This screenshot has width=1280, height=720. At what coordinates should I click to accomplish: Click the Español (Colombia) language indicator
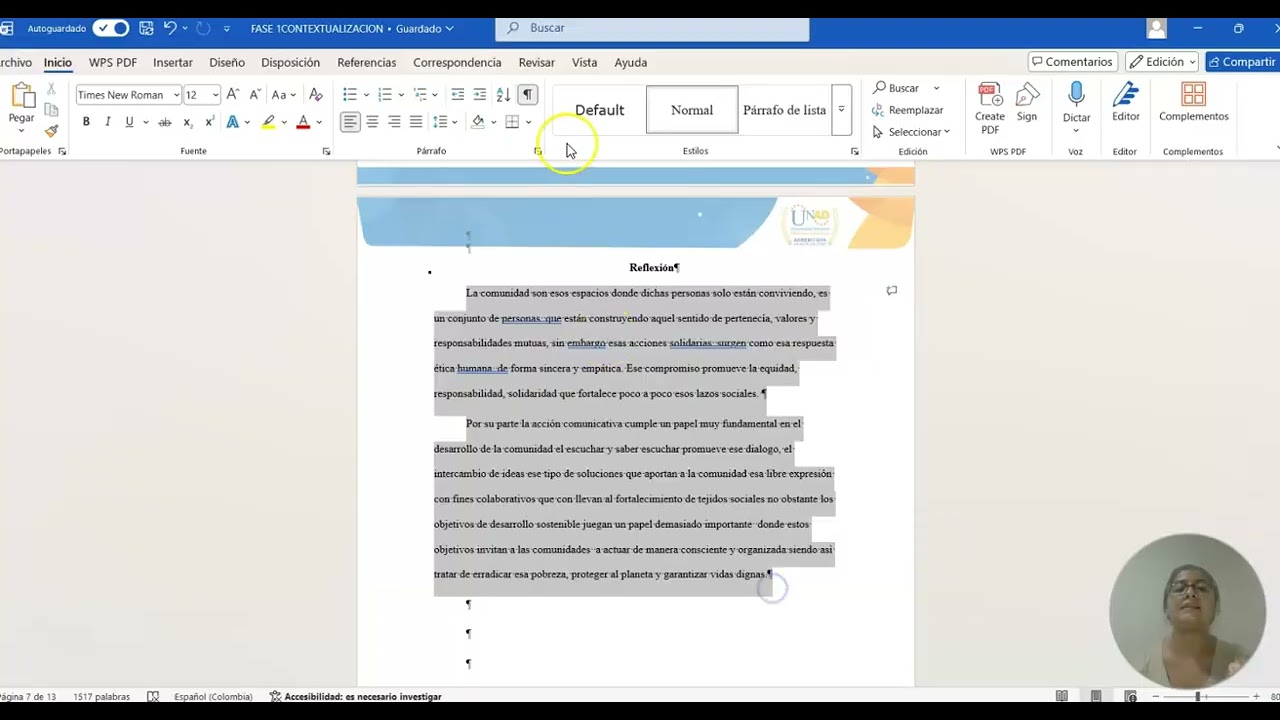coord(213,696)
